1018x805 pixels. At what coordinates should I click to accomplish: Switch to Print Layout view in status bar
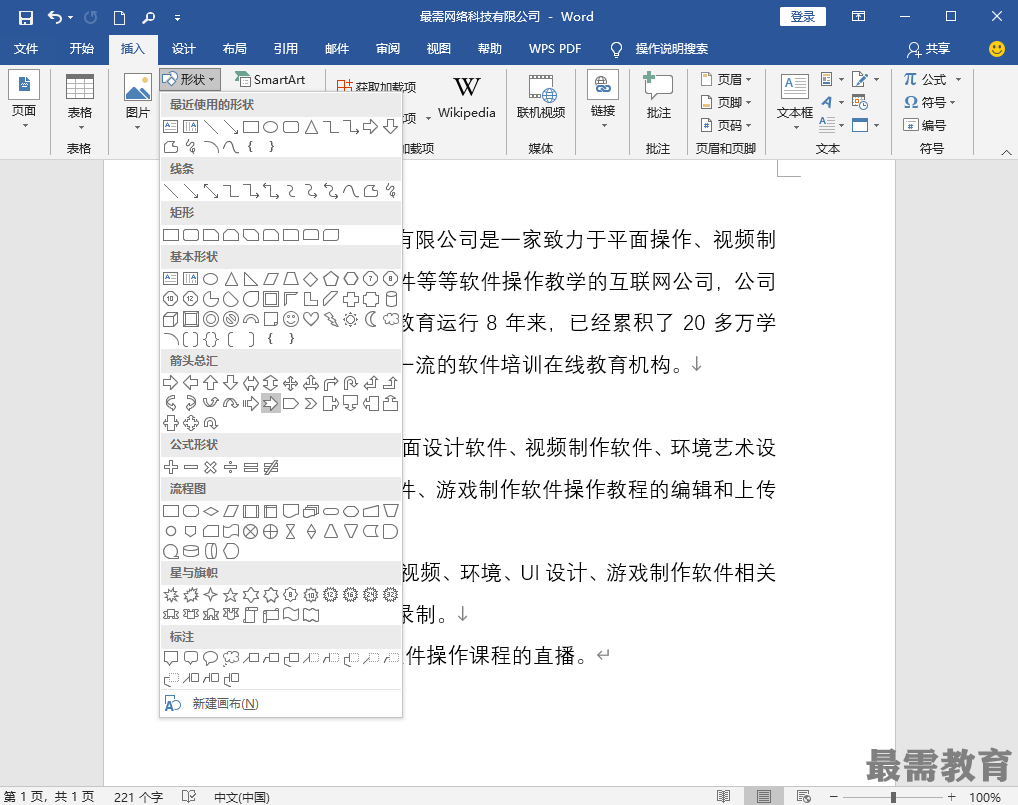764,796
